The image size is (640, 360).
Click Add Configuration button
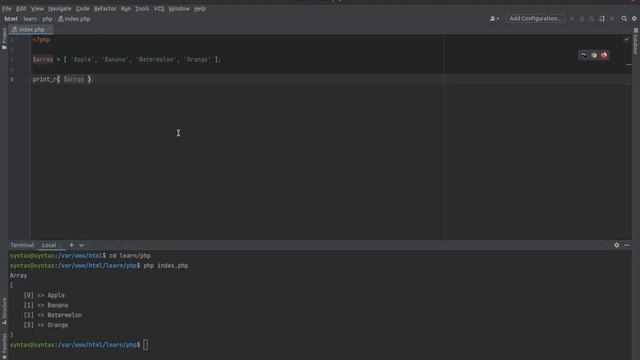click(536, 19)
